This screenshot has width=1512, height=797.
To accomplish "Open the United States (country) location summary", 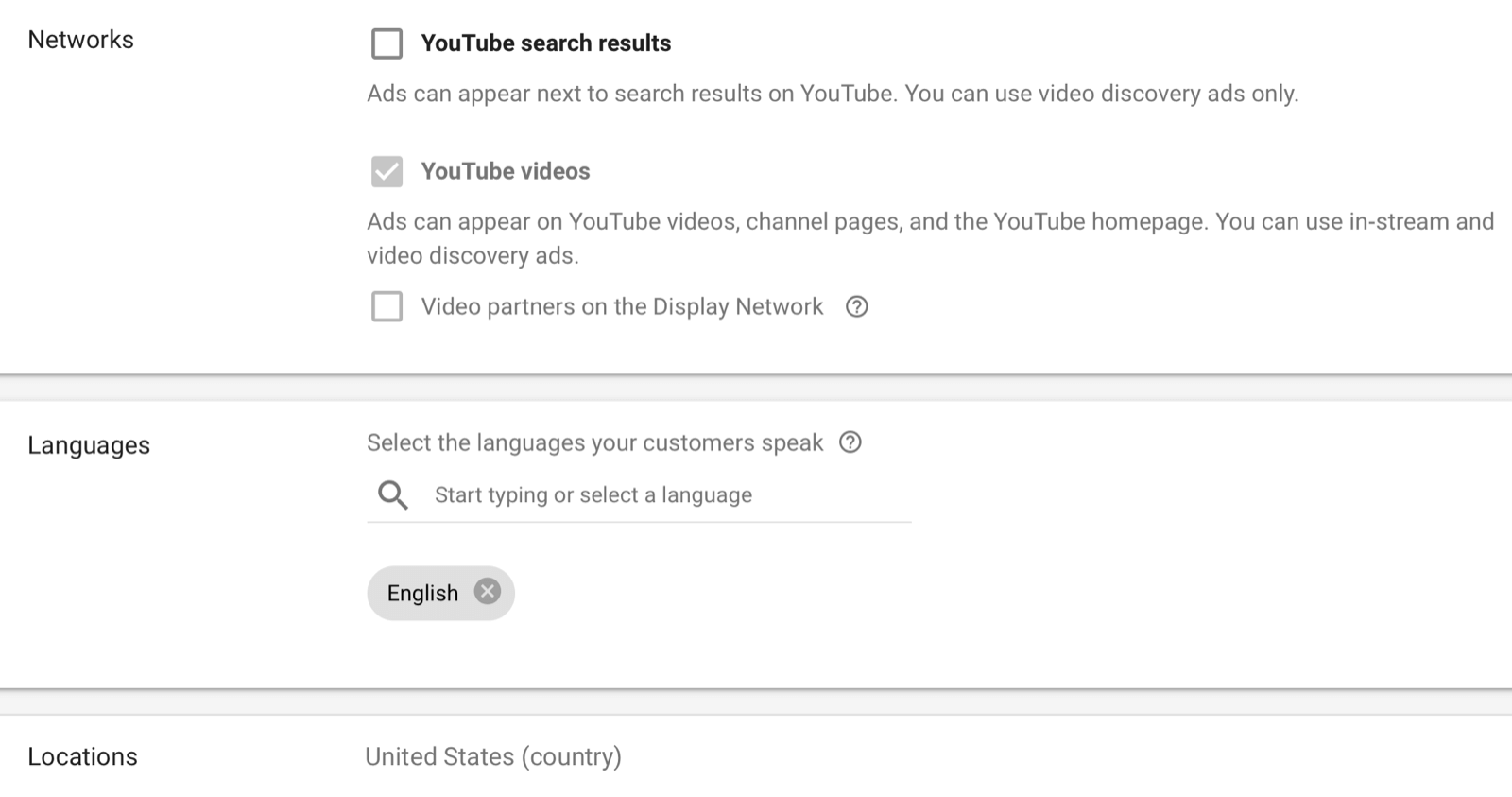I will (x=493, y=756).
